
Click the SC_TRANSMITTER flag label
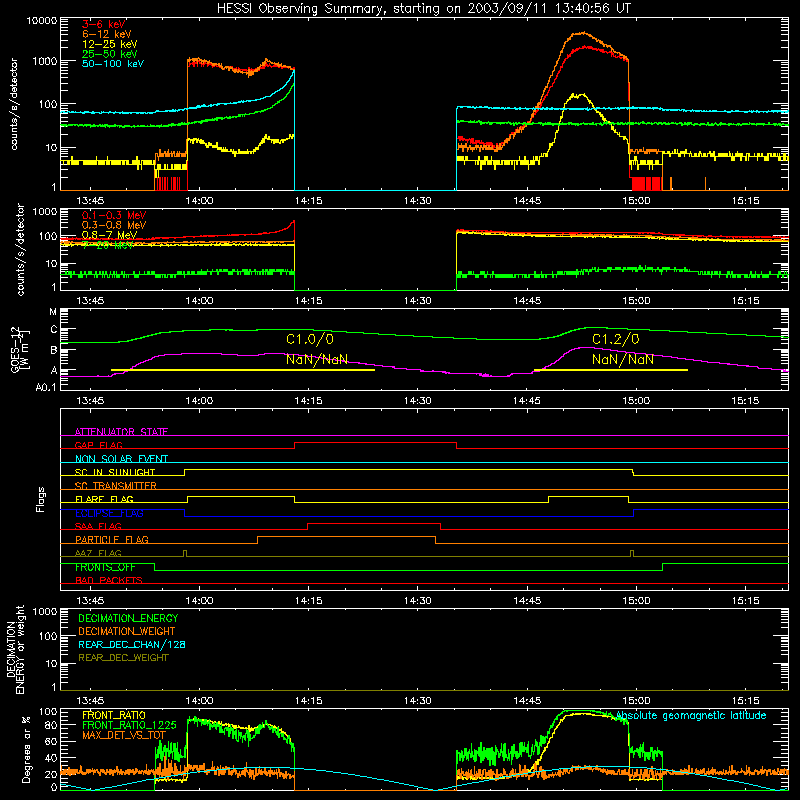click(116, 486)
